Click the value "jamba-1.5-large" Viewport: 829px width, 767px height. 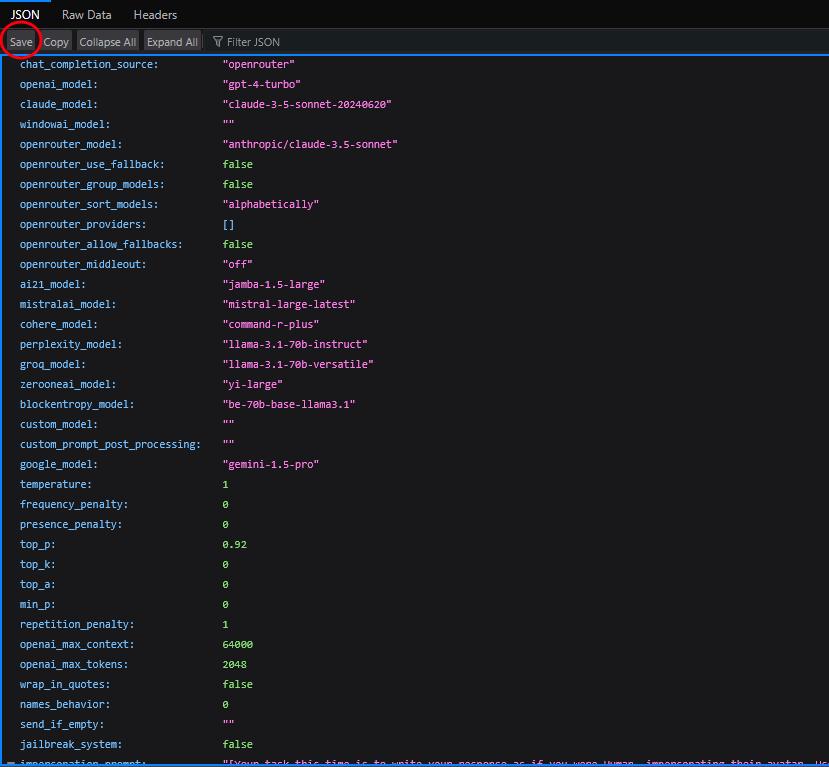(x=274, y=284)
